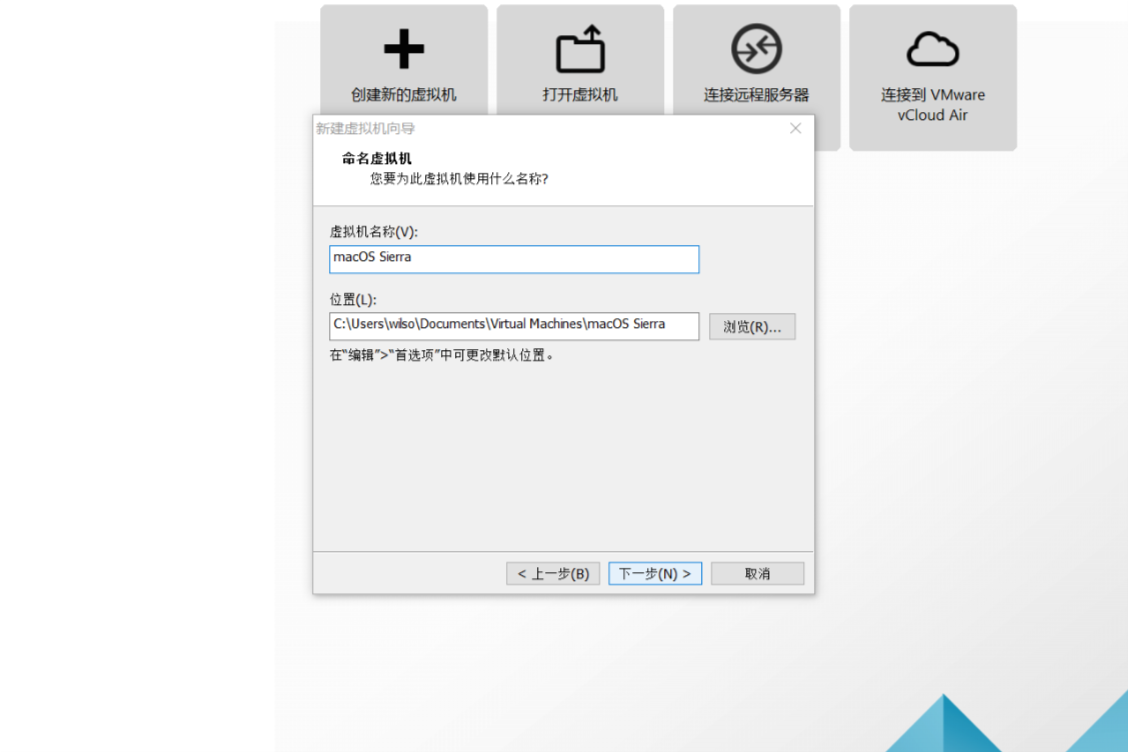
Task: Select the 打开虚拟机 tile label
Action: point(580,94)
